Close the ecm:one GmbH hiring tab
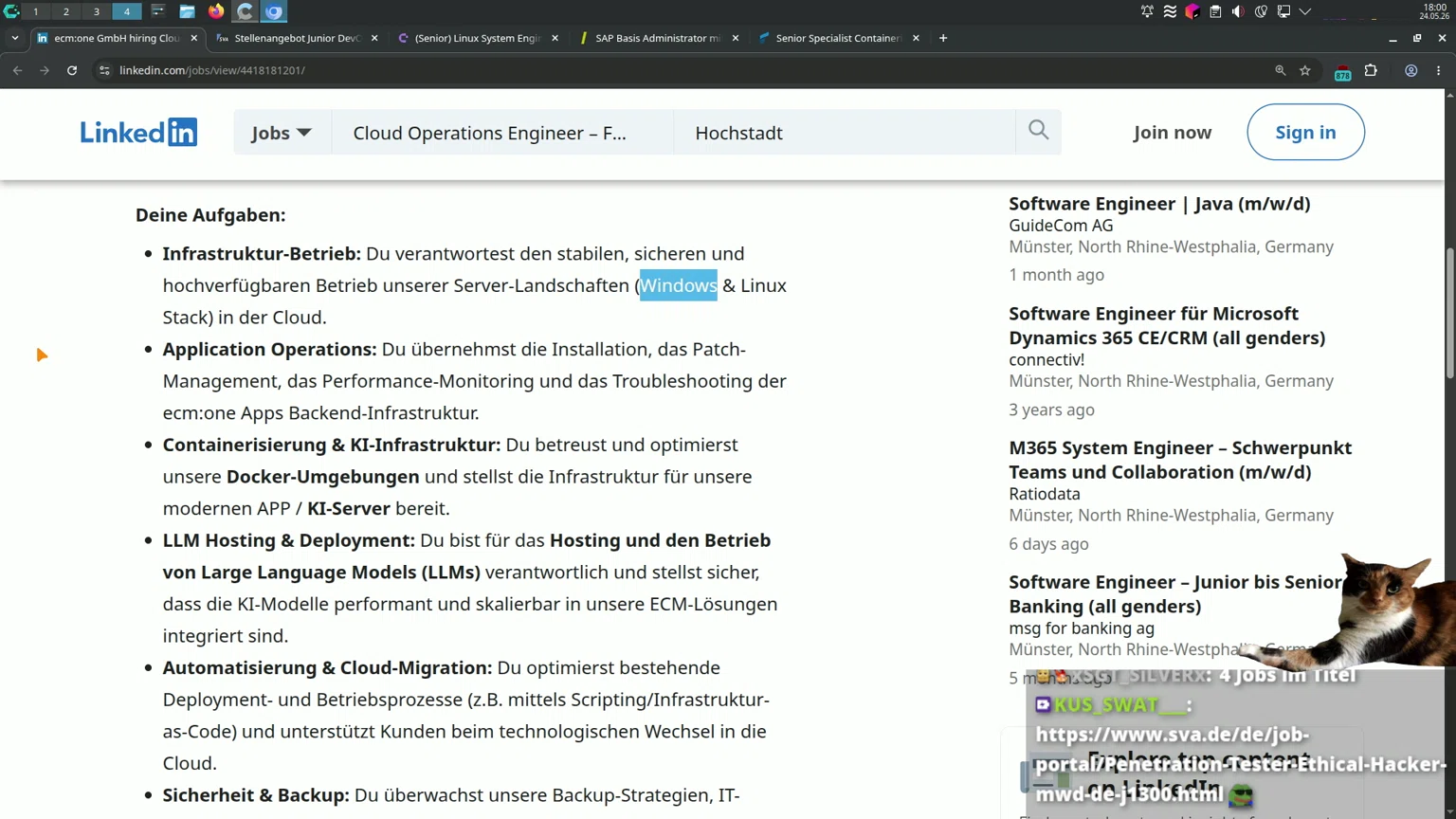The height and width of the screenshot is (819, 1456). click(194, 38)
